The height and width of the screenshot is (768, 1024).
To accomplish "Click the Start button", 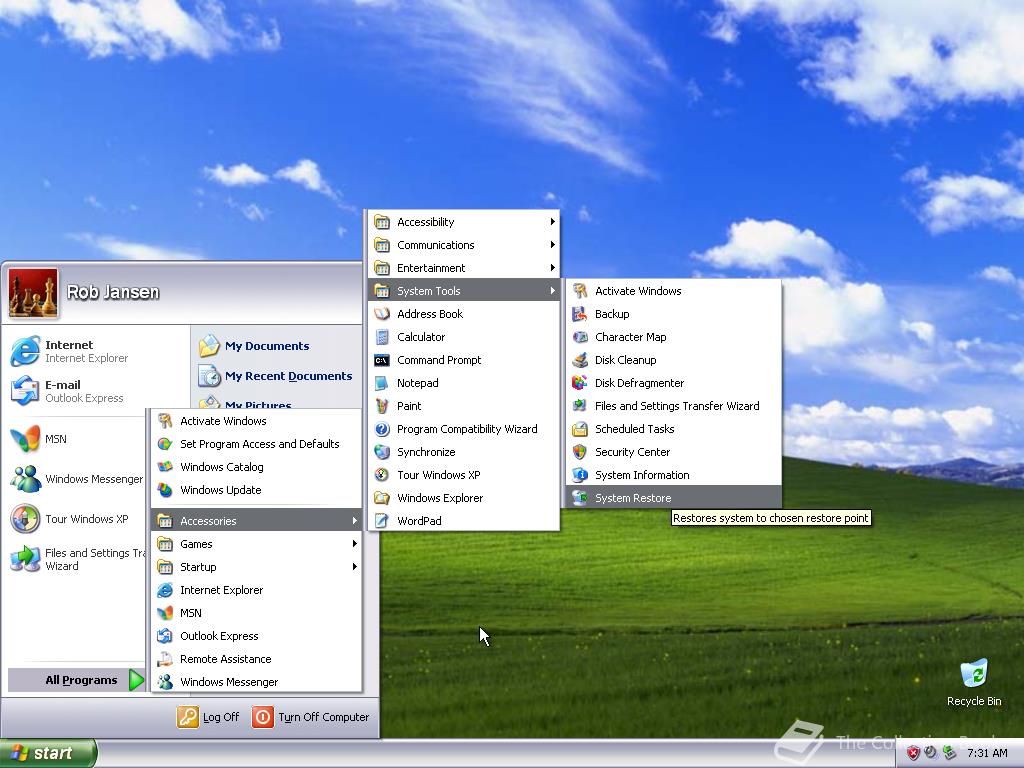I will point(48,753).
